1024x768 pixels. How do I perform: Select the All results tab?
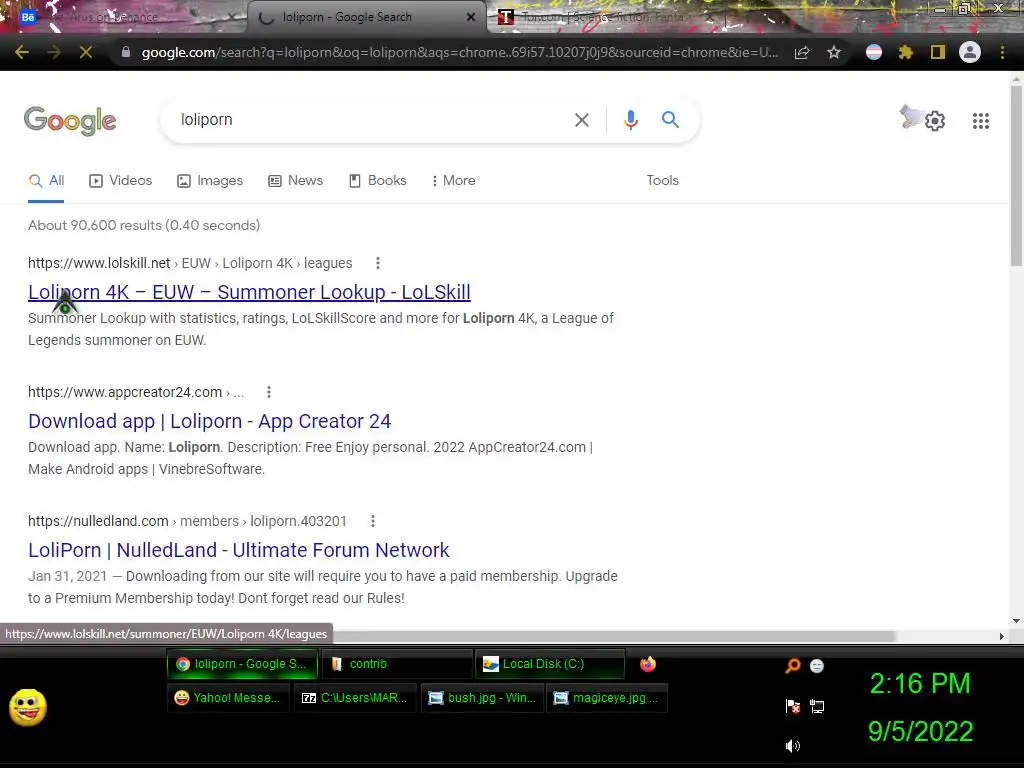click(x=46, y=180)
